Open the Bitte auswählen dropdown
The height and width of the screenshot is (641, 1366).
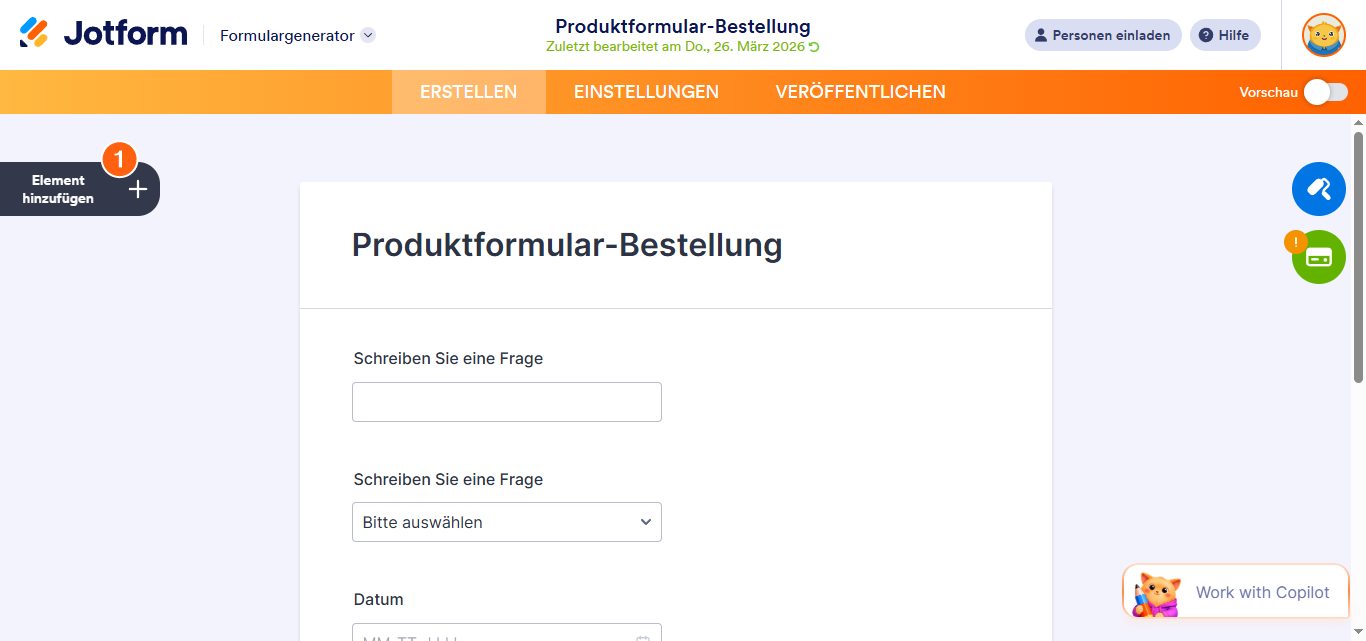(x=506, y=521)
